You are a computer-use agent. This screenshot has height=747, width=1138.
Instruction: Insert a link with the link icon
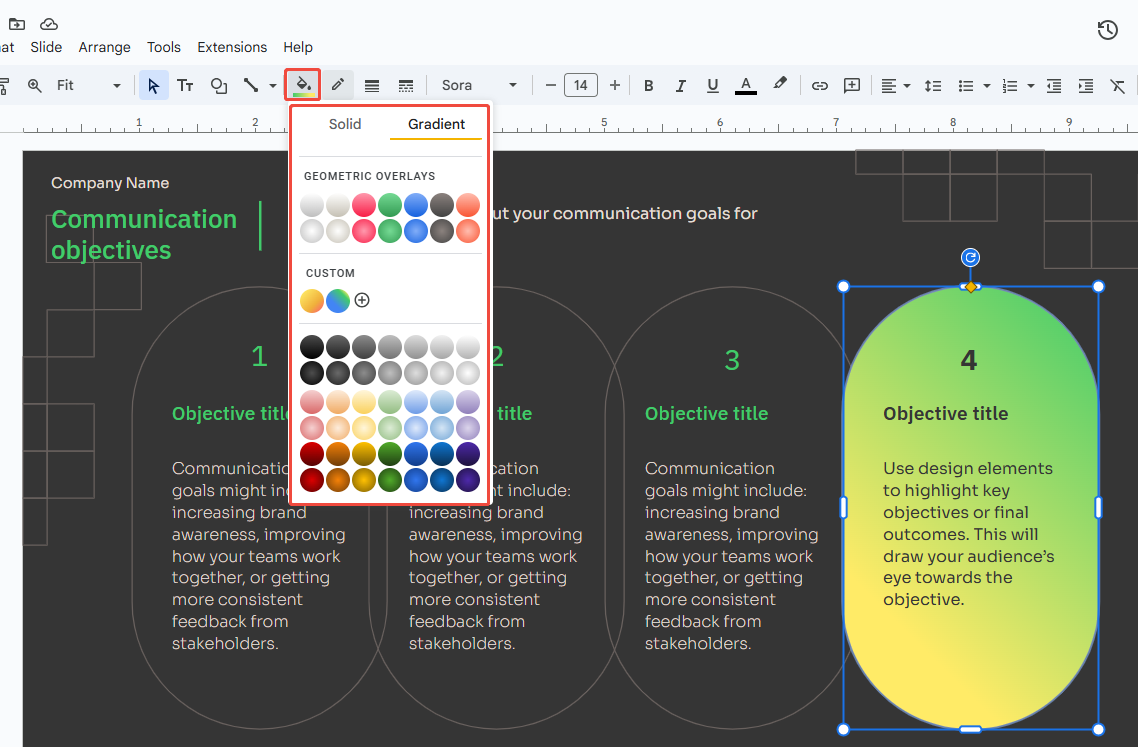[819, 85]
